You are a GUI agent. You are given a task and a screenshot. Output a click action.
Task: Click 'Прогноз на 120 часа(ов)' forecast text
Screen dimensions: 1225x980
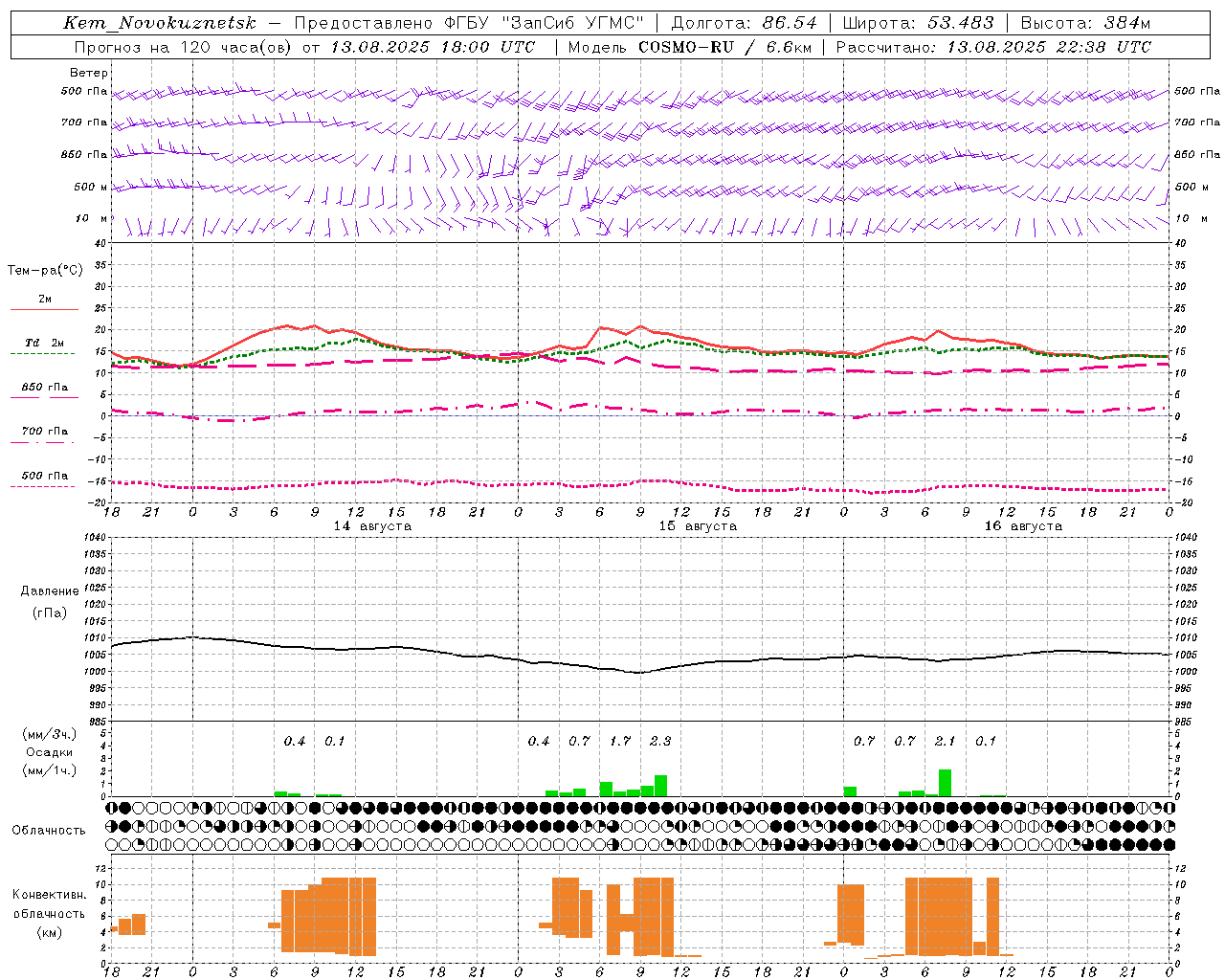(184, 47)
